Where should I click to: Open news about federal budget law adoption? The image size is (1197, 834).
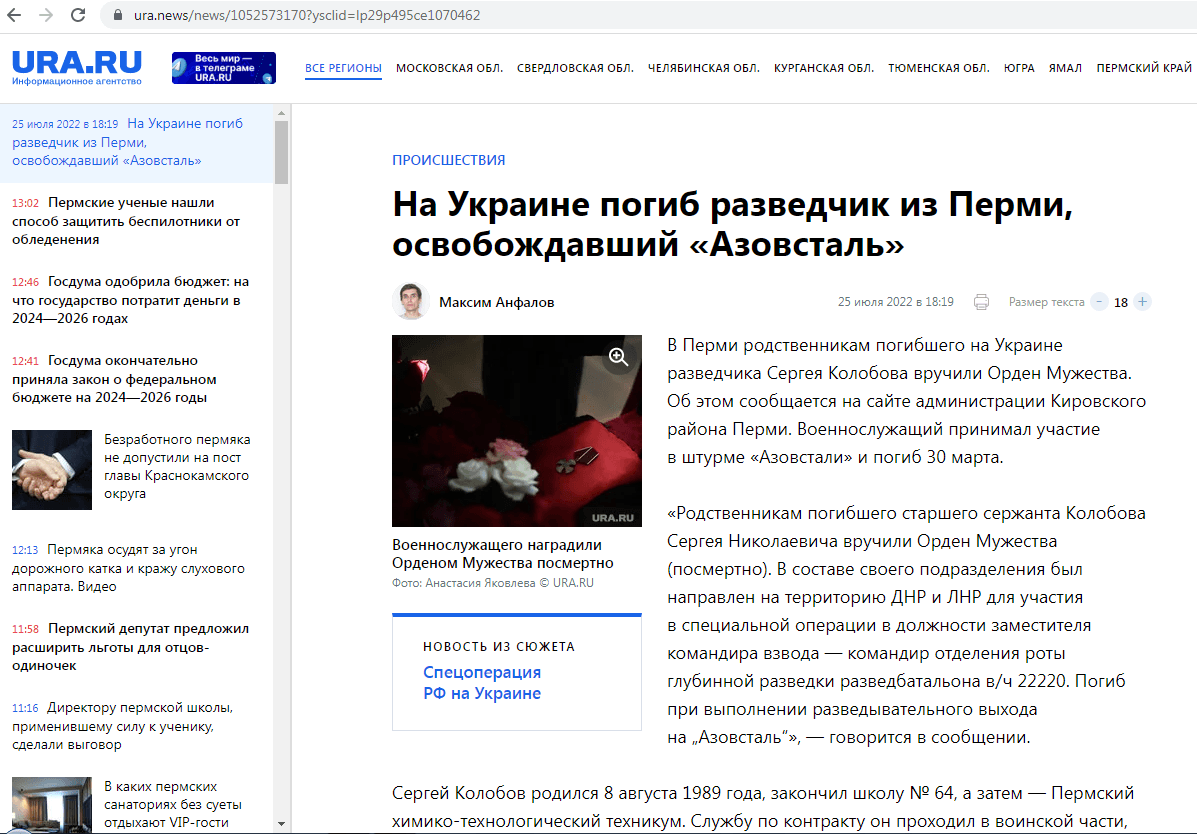115,379
